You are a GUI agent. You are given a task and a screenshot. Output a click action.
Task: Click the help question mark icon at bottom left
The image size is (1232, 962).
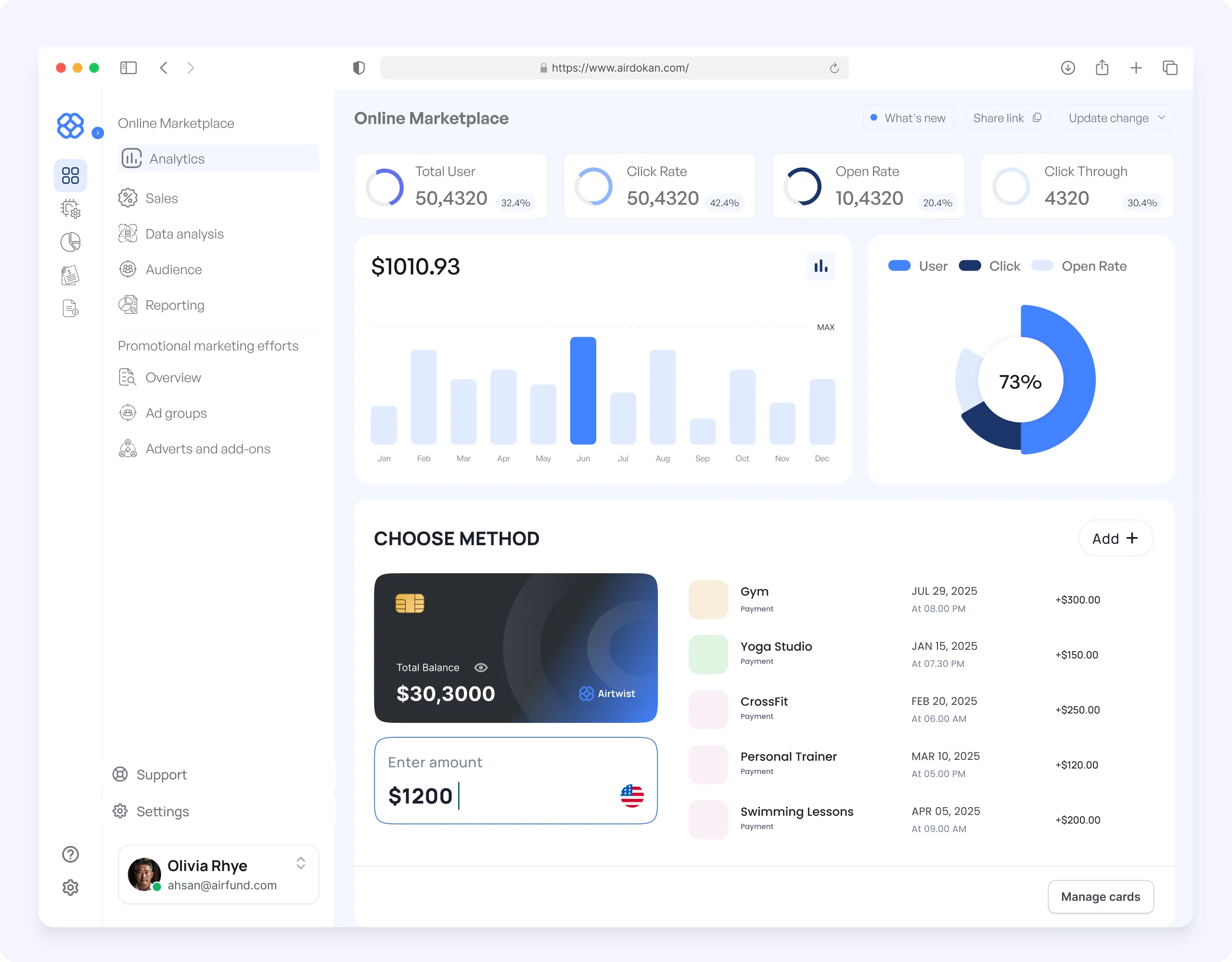pyautogui.click(x=70, y=854)
